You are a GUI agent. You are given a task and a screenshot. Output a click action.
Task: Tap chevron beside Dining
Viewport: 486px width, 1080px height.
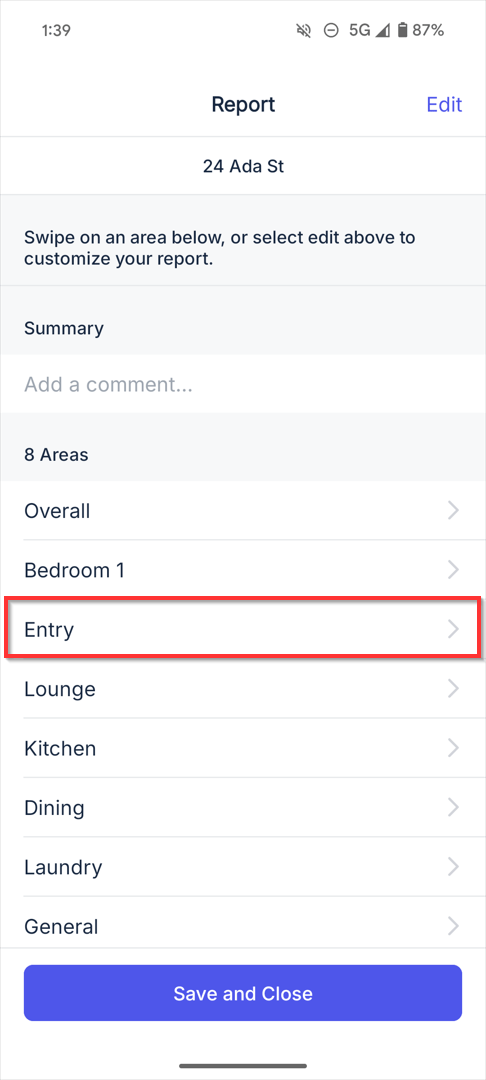coord(453,807)
